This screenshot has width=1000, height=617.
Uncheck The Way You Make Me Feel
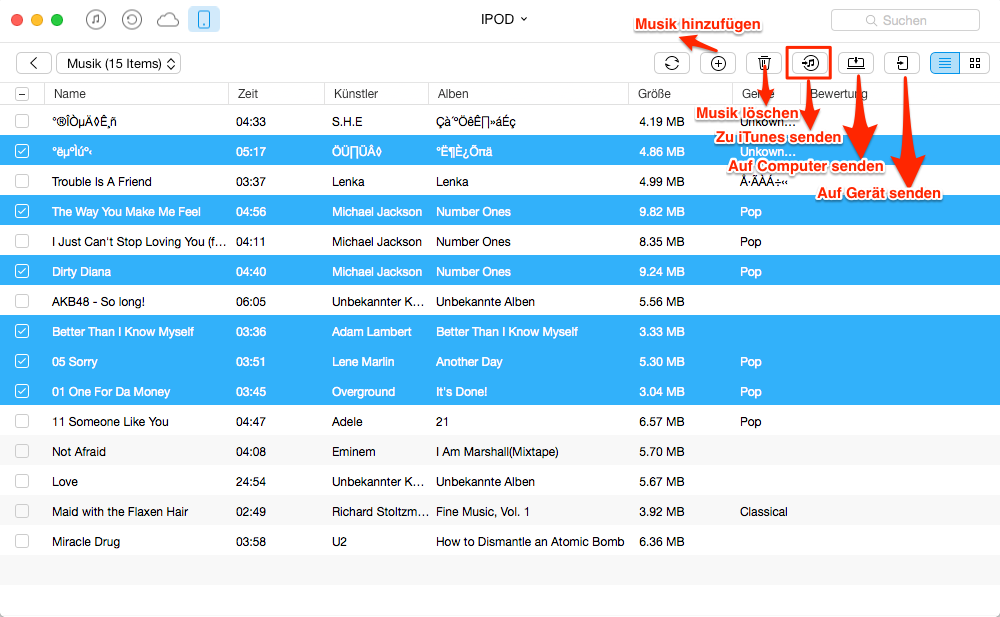point(22,211)
